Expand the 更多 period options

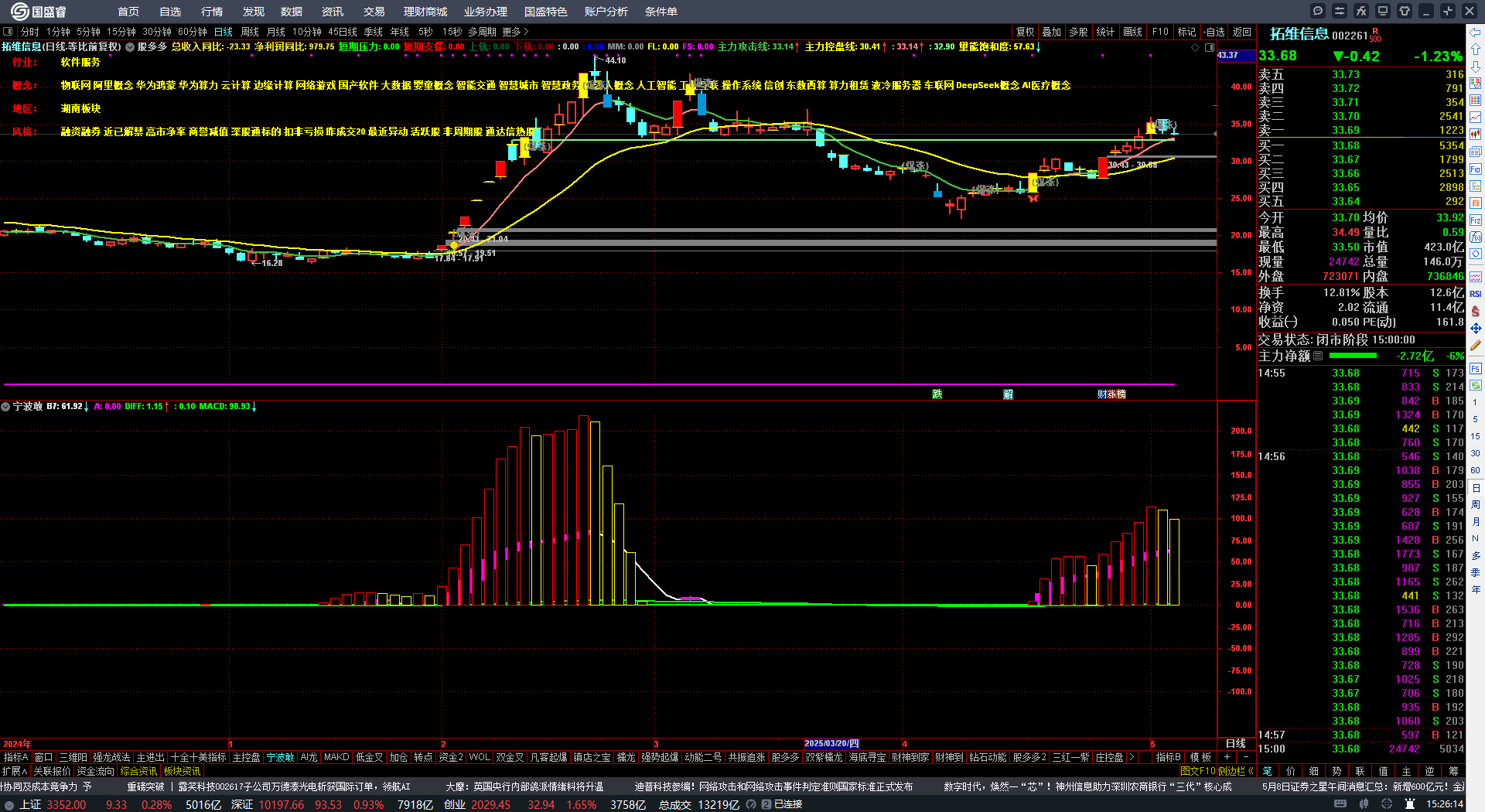tap(515, 32)
